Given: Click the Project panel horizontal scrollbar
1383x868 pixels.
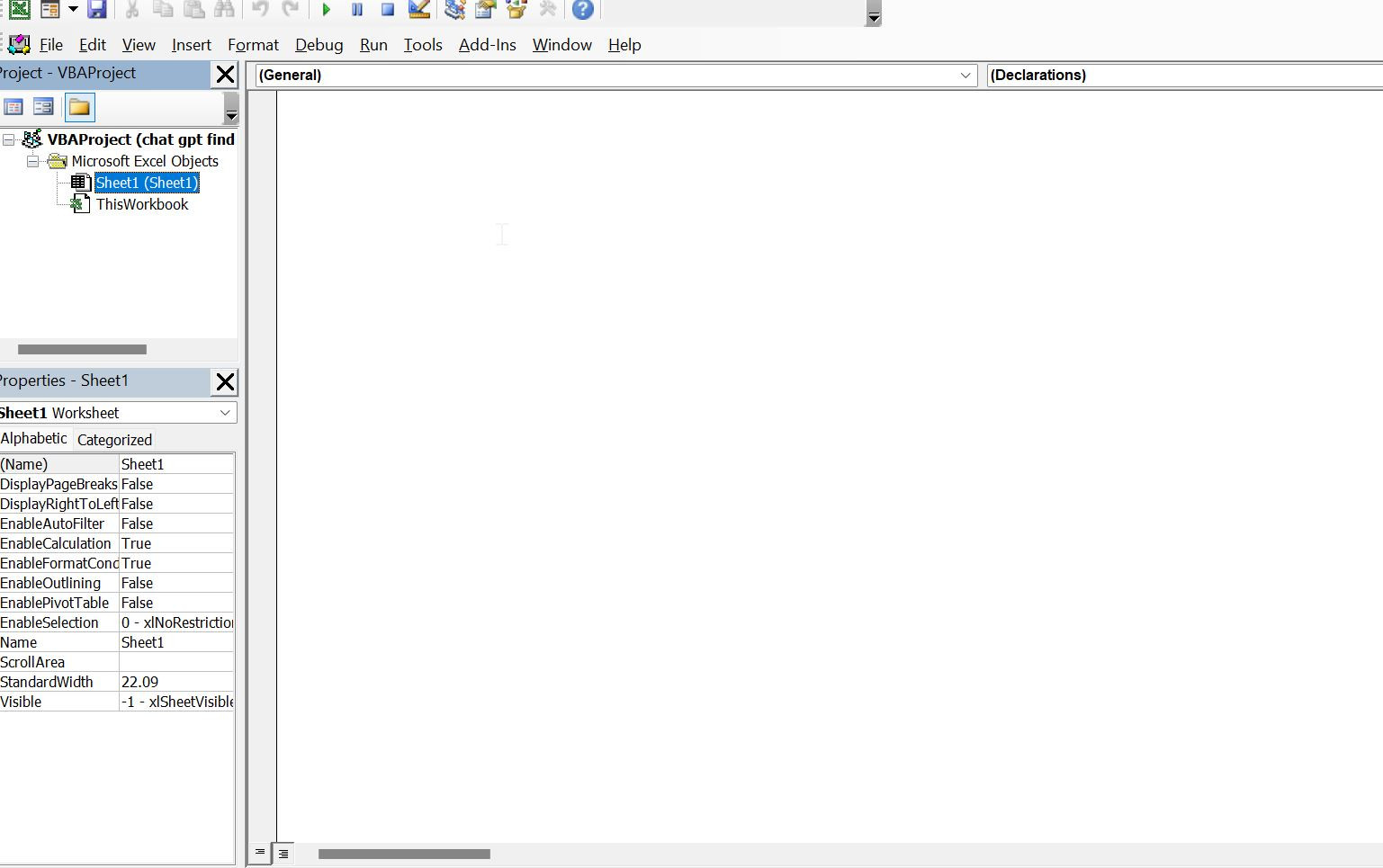Looking at the screenshot, I should point(82,349).
